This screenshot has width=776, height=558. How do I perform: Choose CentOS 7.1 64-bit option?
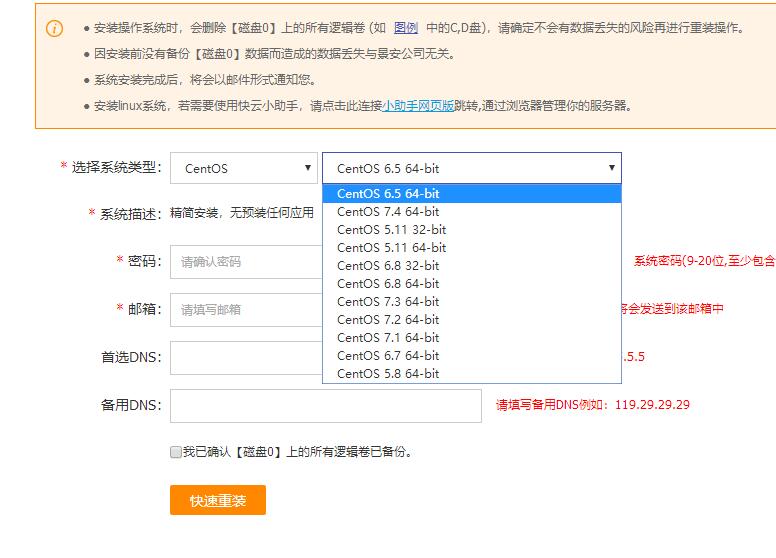472,337
